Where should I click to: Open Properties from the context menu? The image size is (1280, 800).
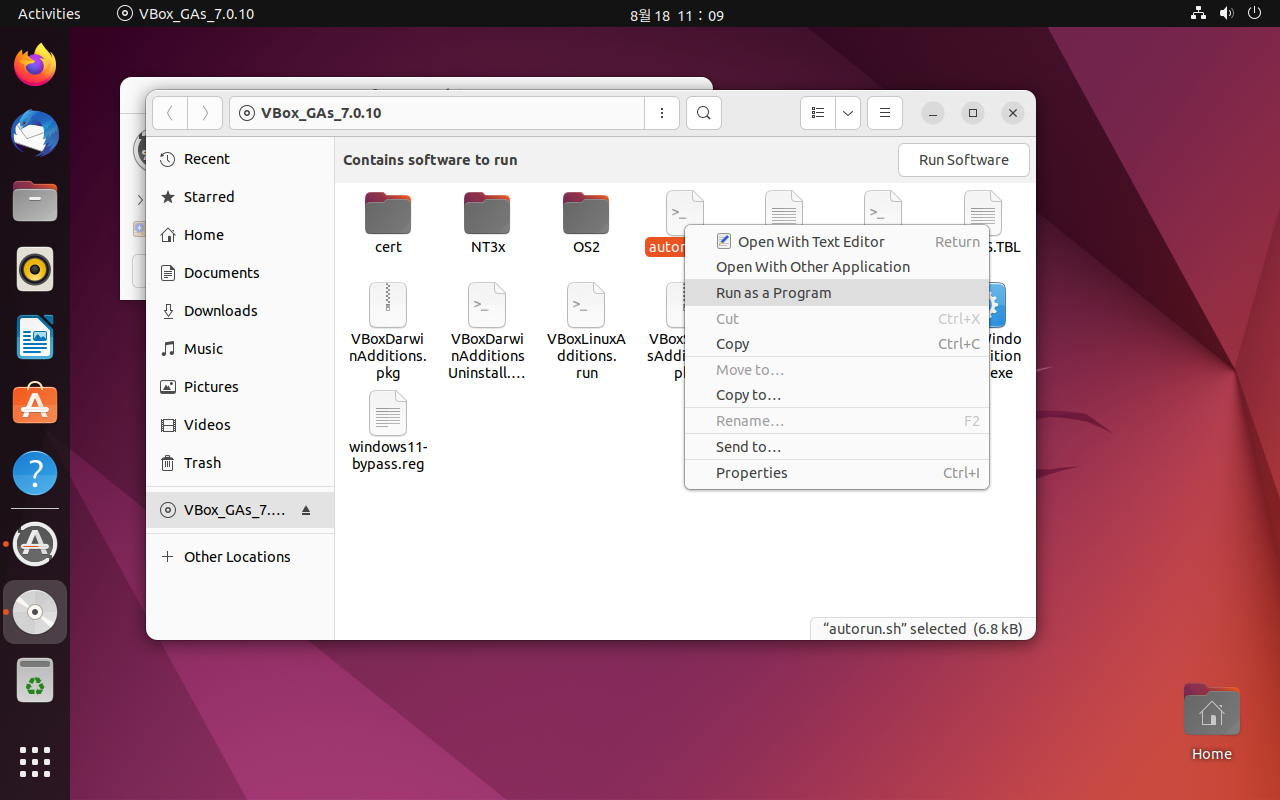836,473
